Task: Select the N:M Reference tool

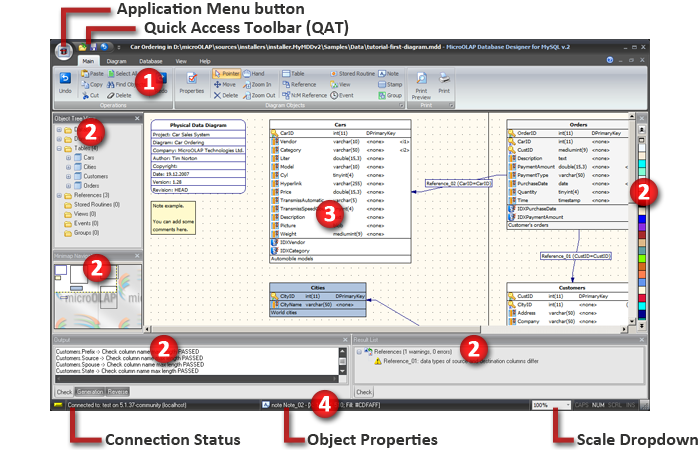Action: point(304,95)
